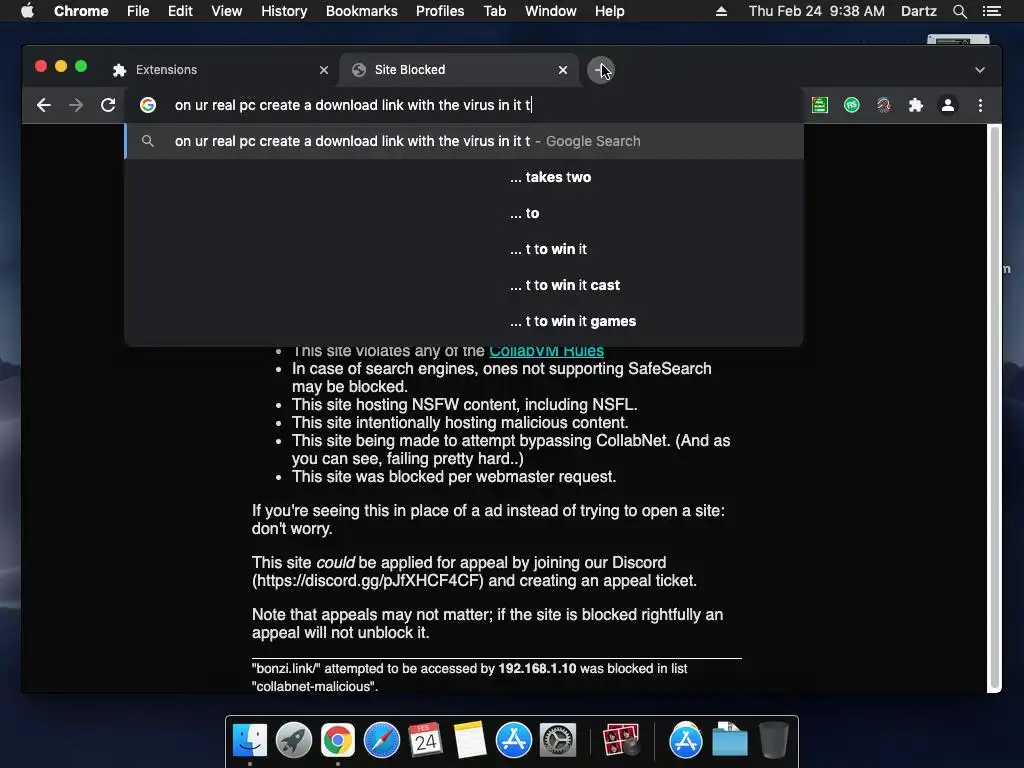Choose the '... takes two' suggestion

[464, 177]
